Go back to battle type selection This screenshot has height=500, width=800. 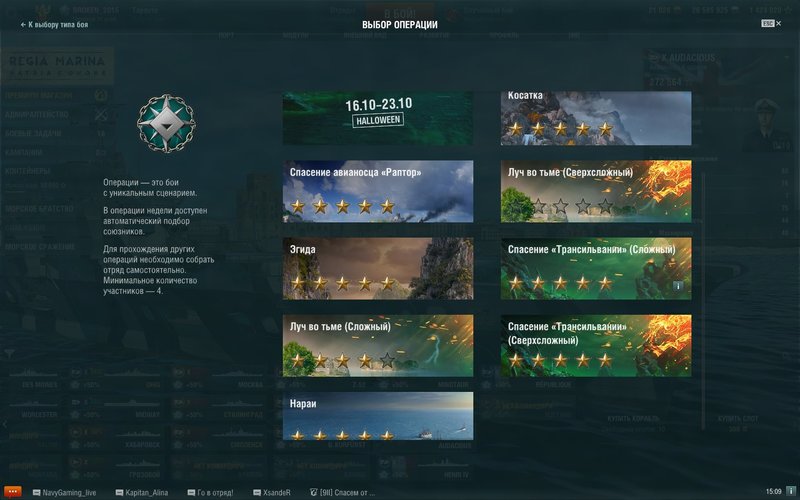pos(53,24)
